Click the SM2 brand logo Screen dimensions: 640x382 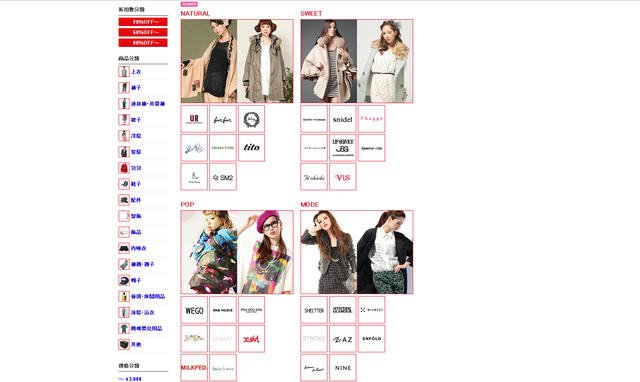[223, 177]
